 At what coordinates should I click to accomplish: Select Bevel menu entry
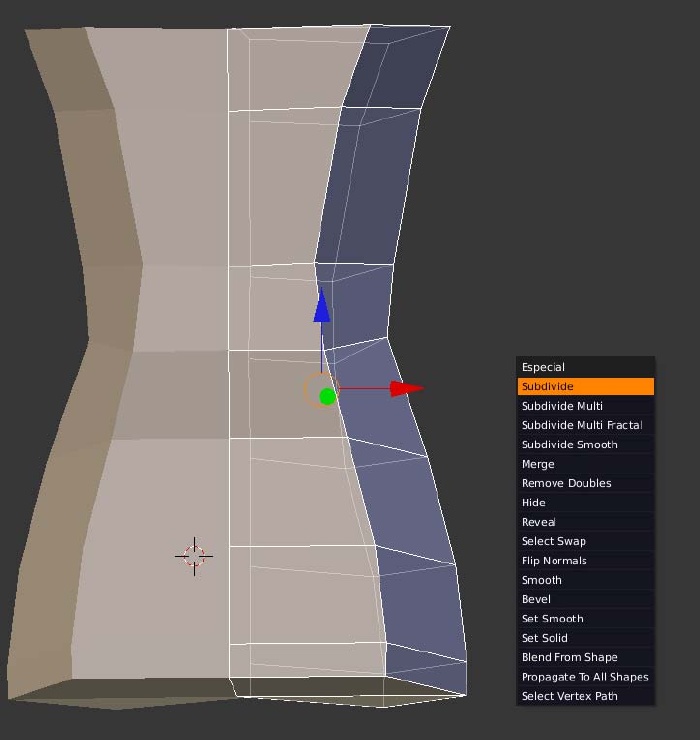pos(585,599)
